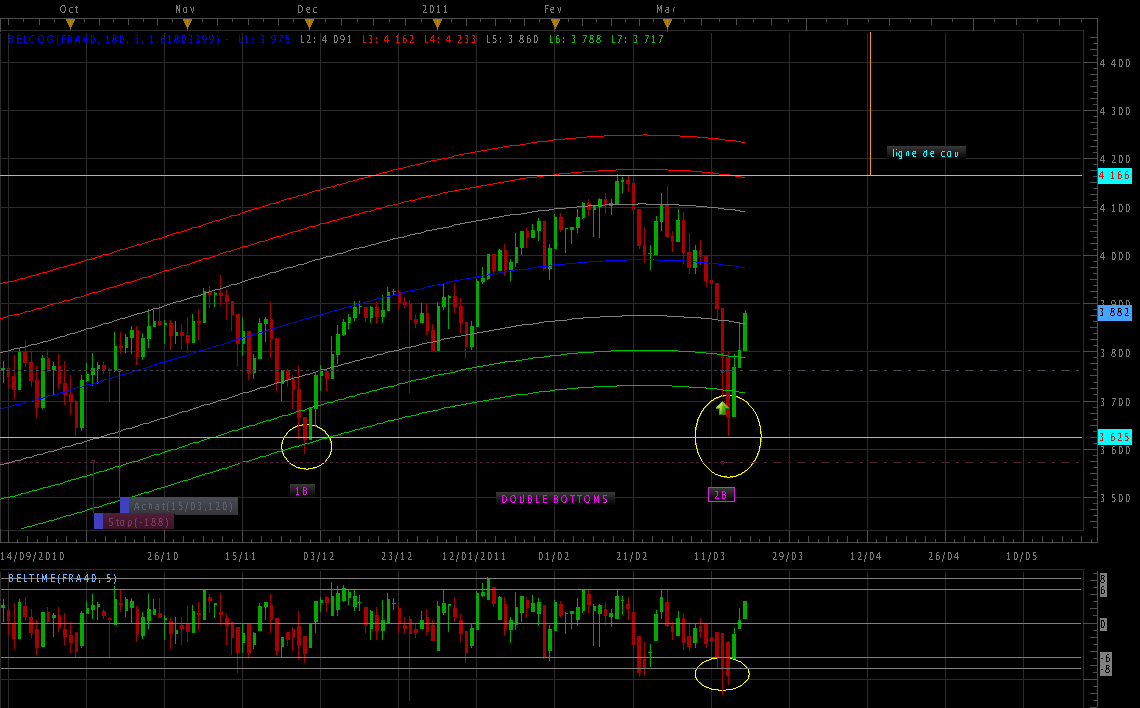Click the Oct month marker triangle
The height and width of the screenshot is (708, 1140).
click(70, 23)
